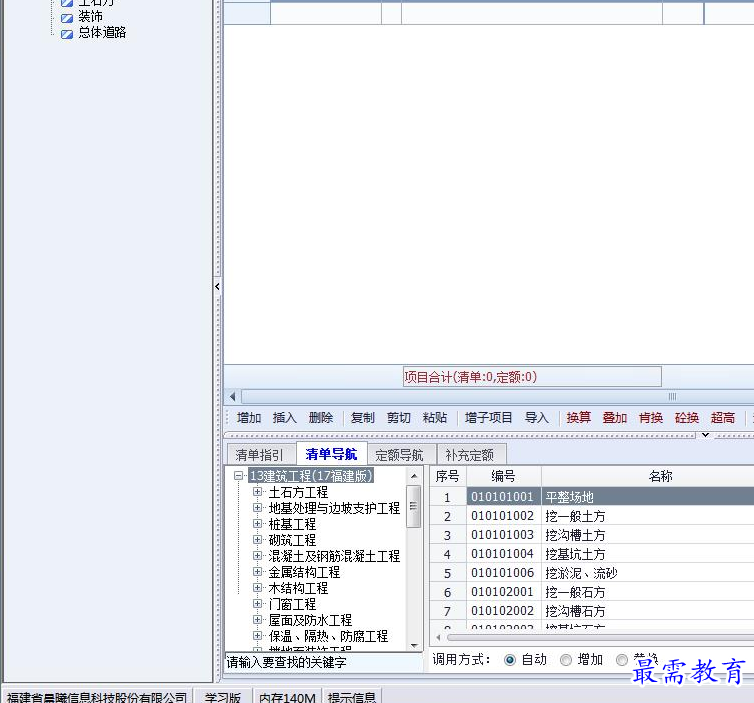This screenshot has width=754, height=703.
Task: Open the 装饰 project item icon
Action: (x=67, y=18)
